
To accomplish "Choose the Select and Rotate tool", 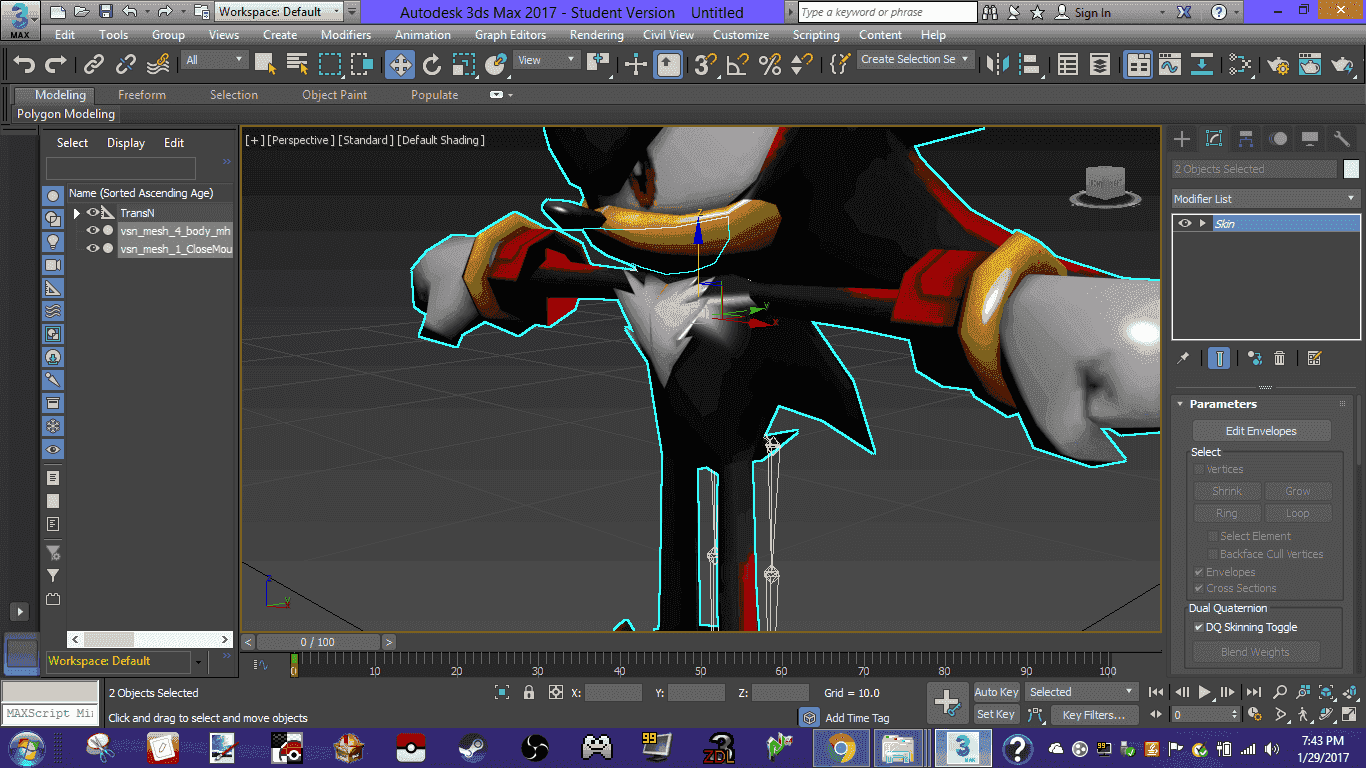I will pyautogui.click(x=432, y=65).
